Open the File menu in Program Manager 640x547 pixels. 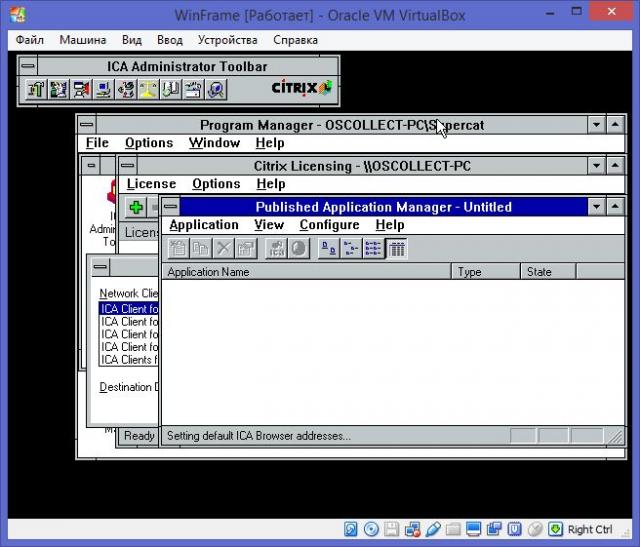coord(97,143)
